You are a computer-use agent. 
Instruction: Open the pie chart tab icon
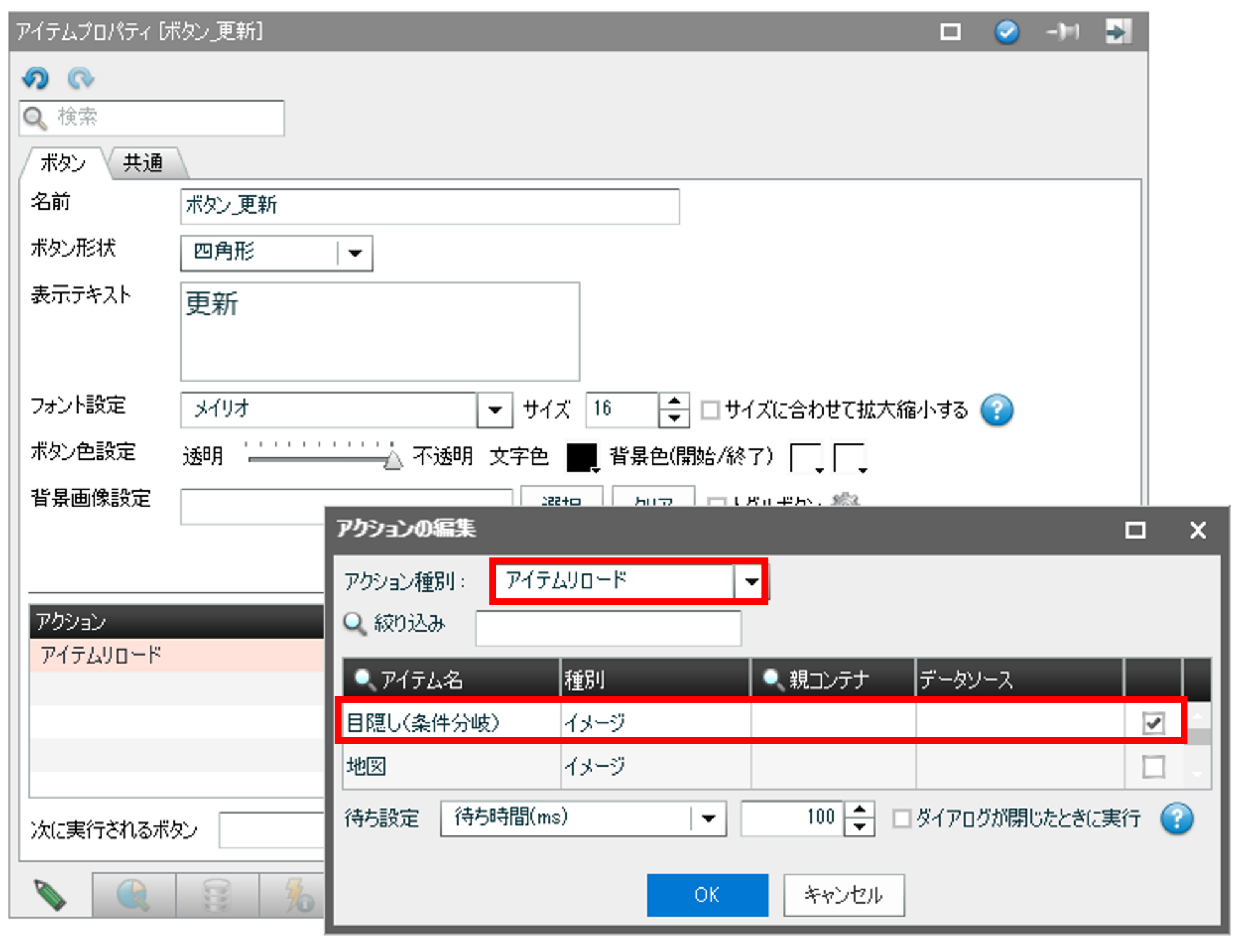point(133,895)
